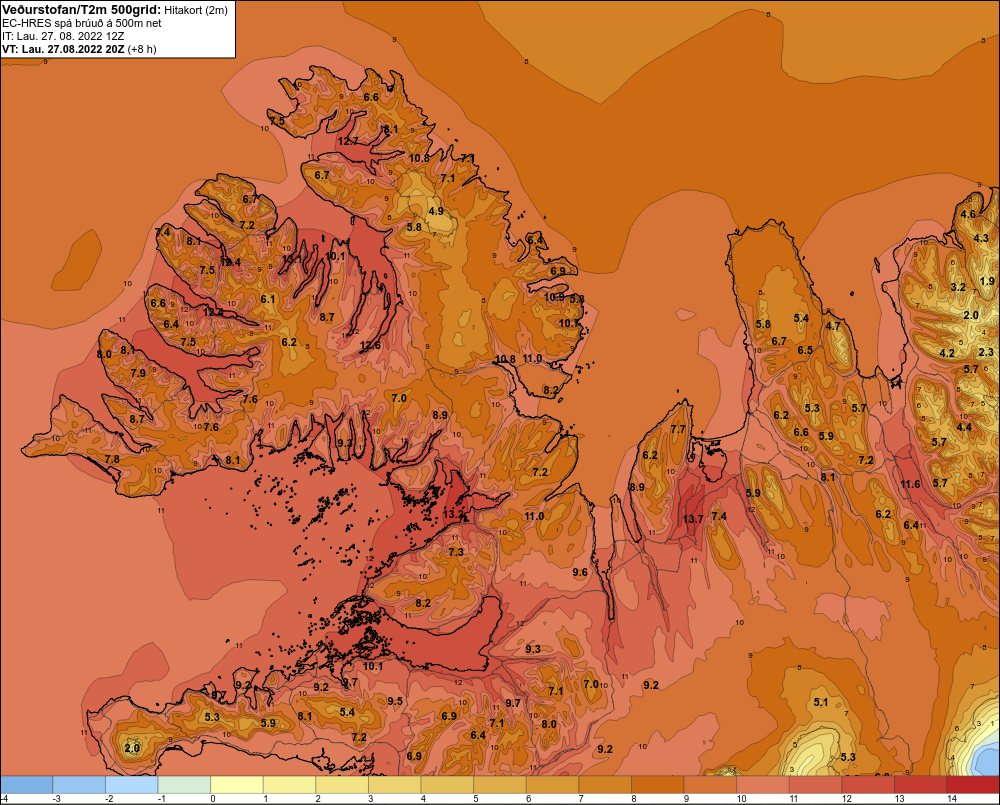Click the 7.7 temperature label
Screen dimensions: 1000x805
678,429
